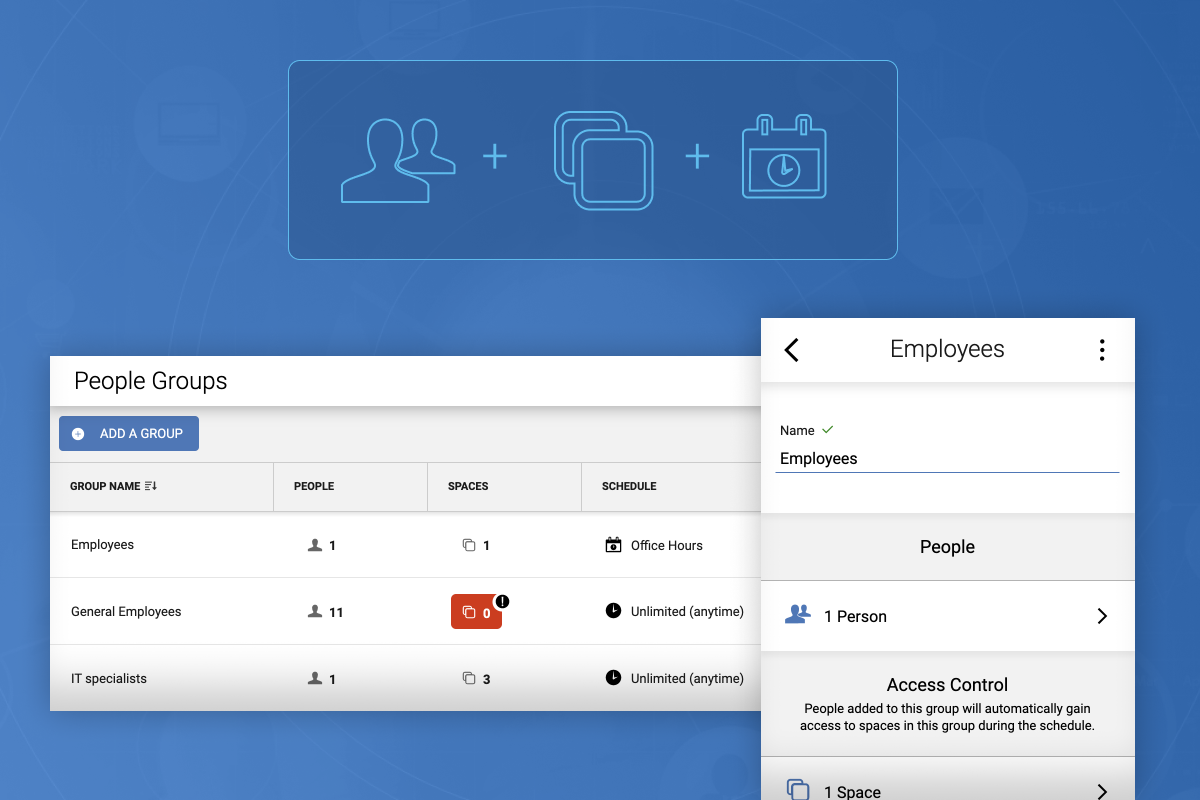Click the Name input field containing Employees
The width and height of the screenshot is (1200, 800).
tap(946, 459)
